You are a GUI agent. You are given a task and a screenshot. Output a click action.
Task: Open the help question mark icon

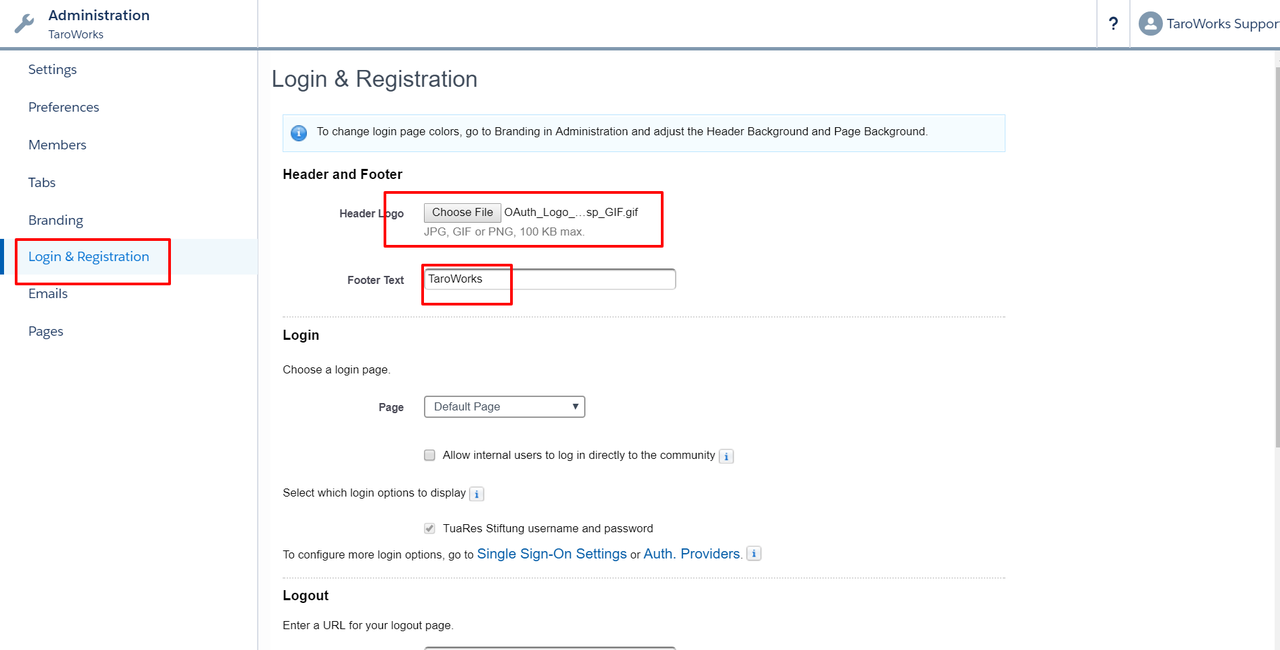(x=1113, y=24)
